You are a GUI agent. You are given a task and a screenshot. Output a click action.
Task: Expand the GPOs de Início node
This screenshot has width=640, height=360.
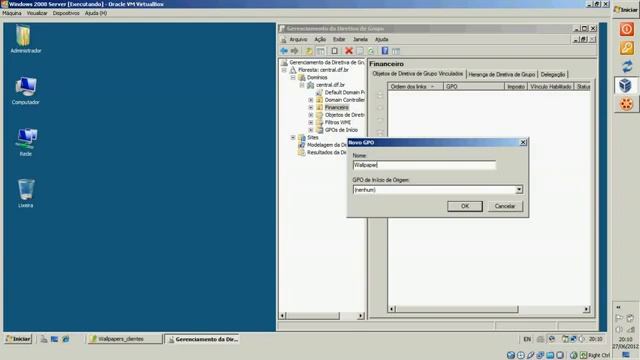tap(311, 130)
